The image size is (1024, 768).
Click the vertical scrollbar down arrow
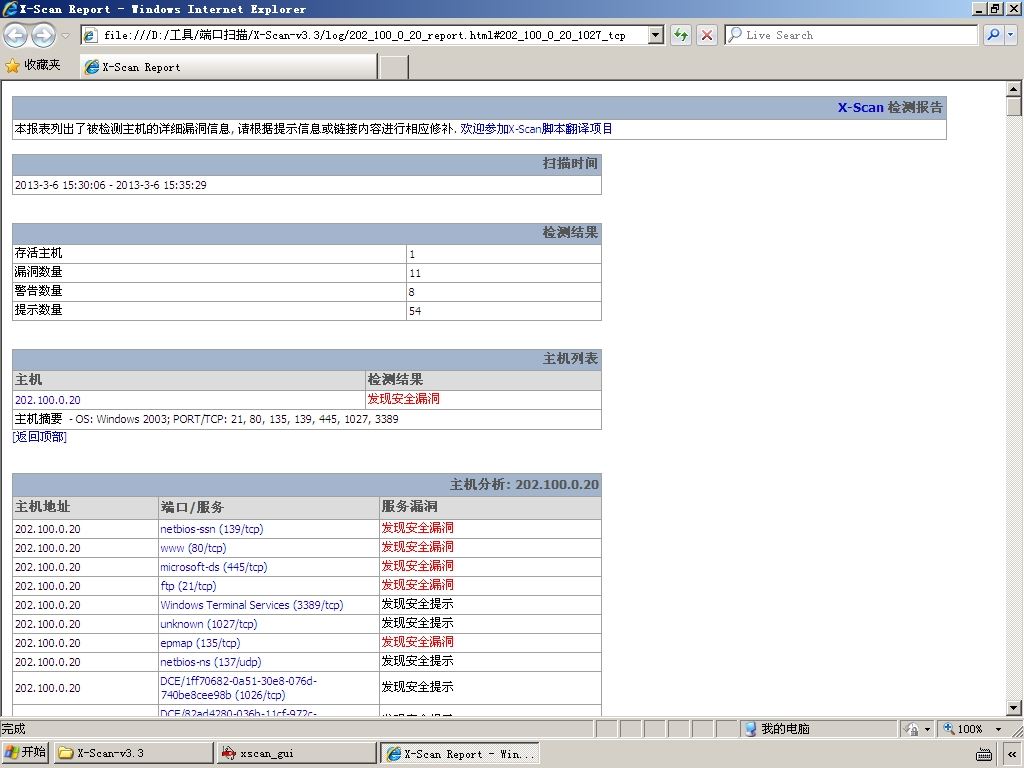click(x=1014, y=707)
